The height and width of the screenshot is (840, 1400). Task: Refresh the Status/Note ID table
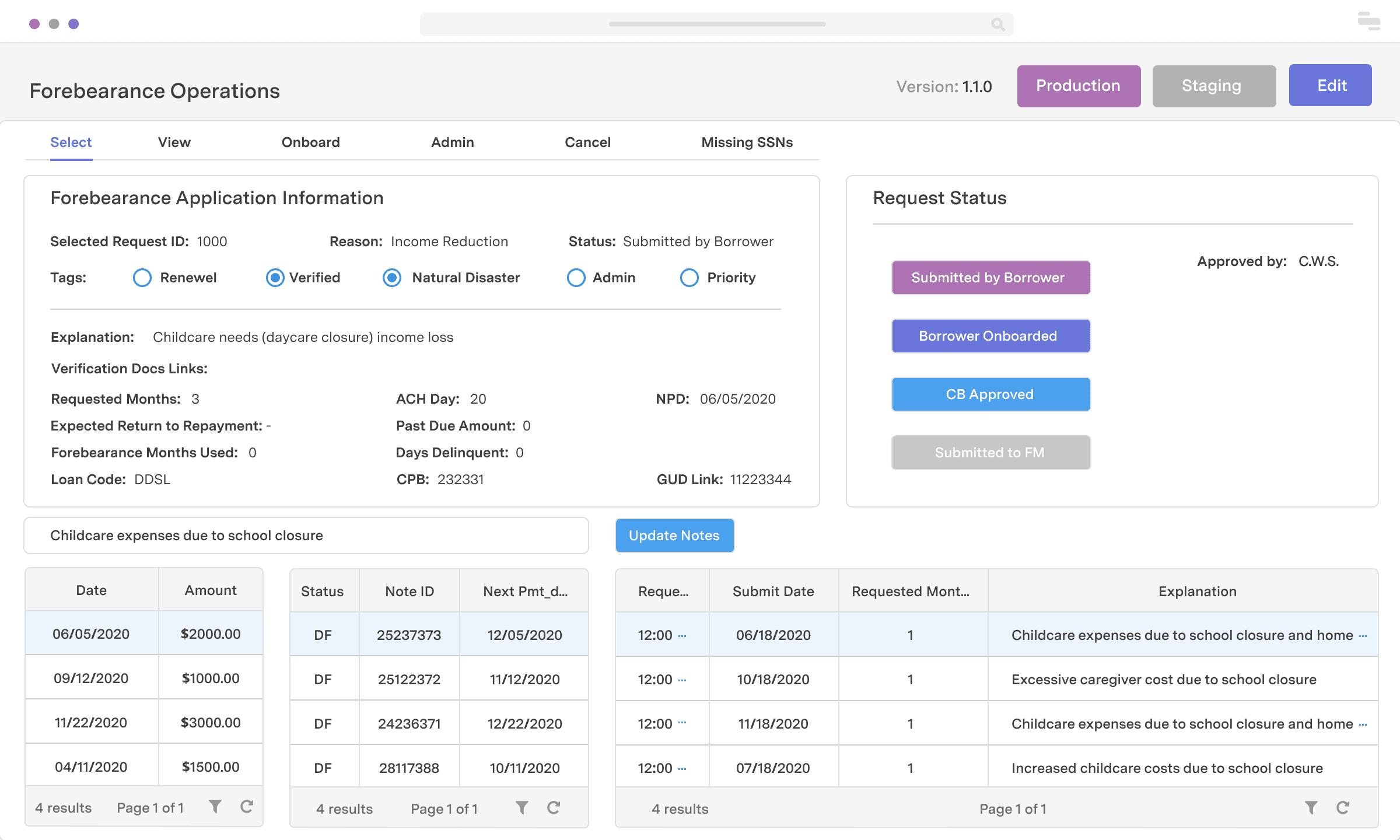coord(554,808)
